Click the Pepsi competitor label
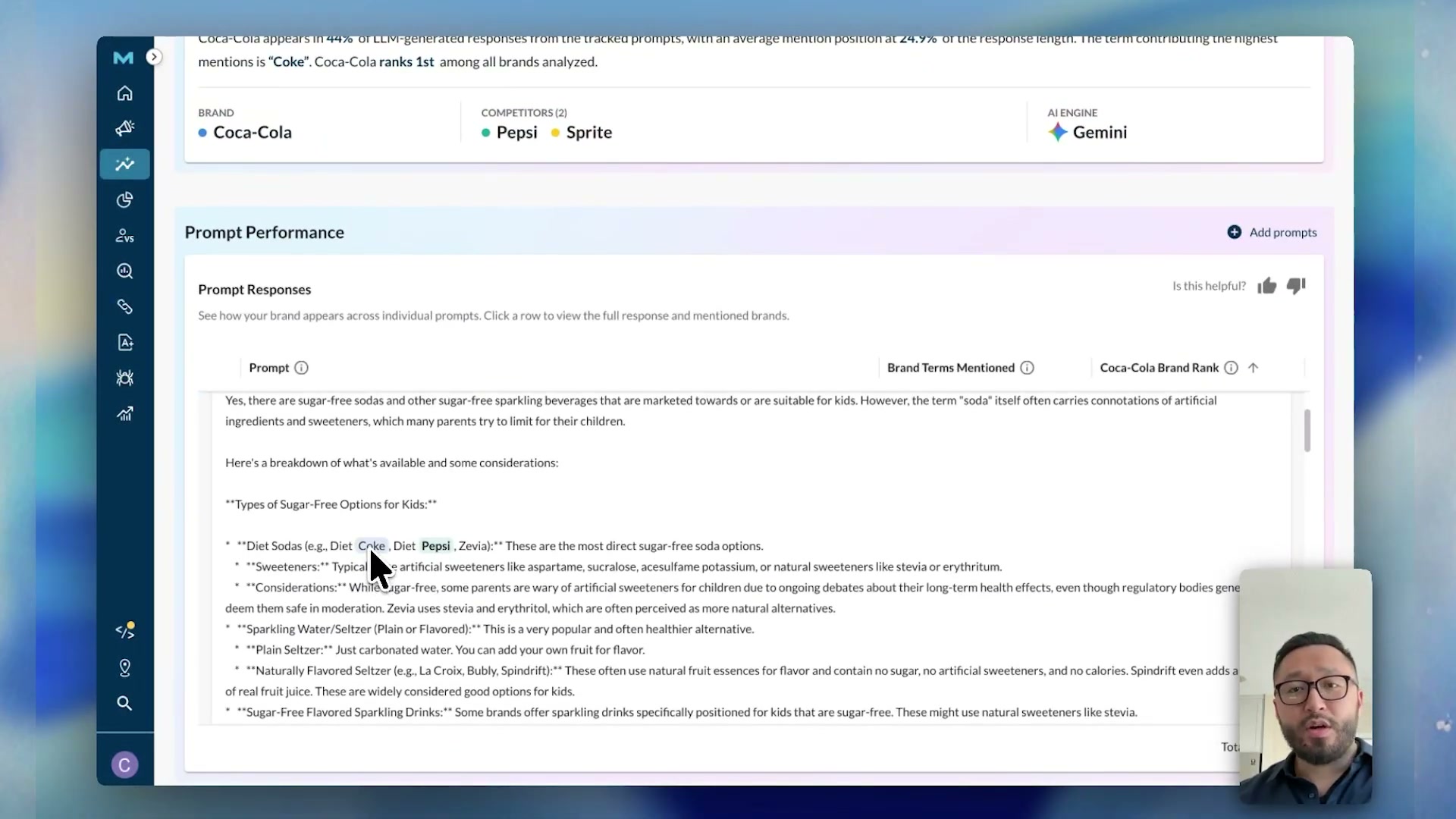Image resolution: width=1456 pixels, height=819 pixels. click(x=517, y=132)
